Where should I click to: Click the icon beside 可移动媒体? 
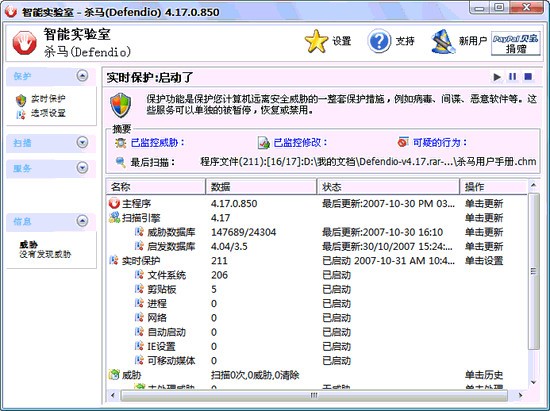(x=139, y=360)
